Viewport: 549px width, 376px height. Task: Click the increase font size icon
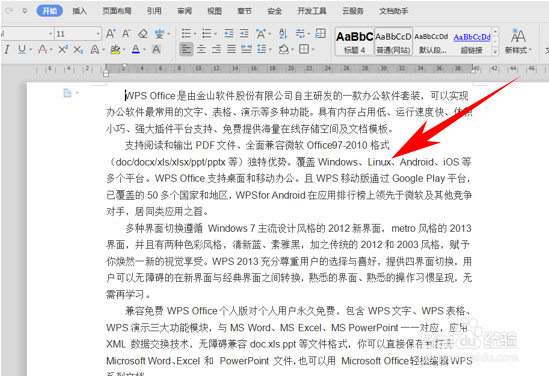[111, 34]
